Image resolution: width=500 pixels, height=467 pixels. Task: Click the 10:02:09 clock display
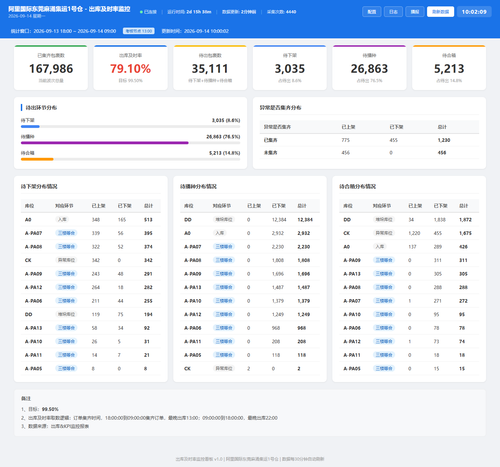474,12
